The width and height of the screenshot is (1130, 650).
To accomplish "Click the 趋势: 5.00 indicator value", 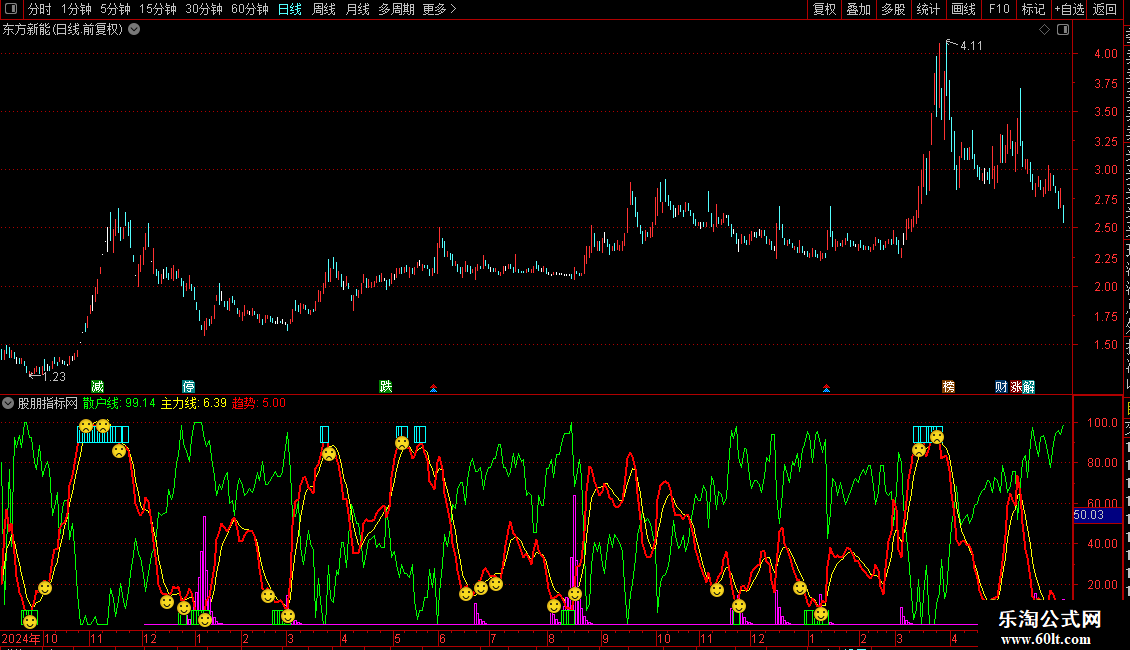I will pyautogui.click(x=259, y=403).
